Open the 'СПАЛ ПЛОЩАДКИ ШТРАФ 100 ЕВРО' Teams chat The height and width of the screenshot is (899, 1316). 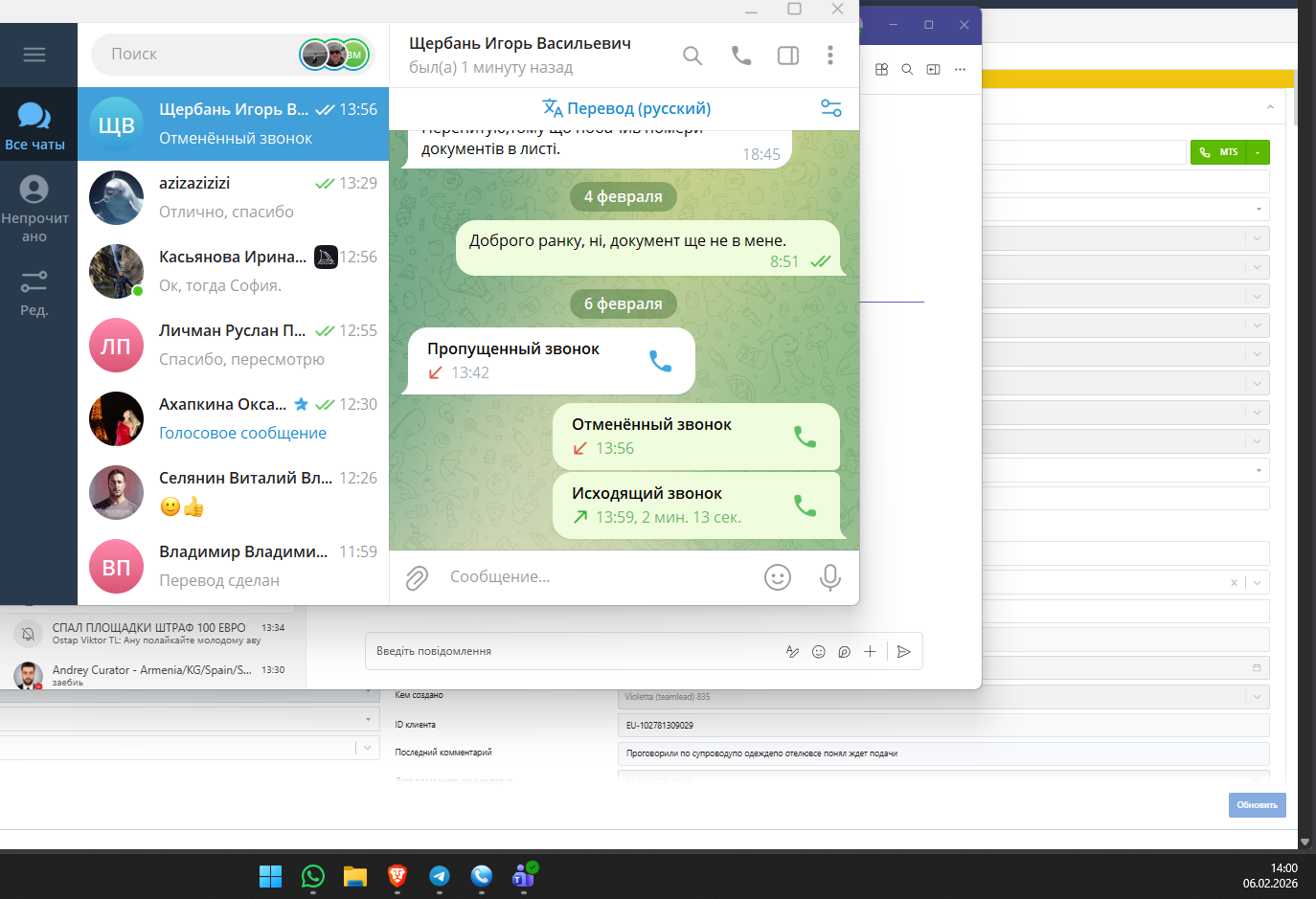(153, 634)
